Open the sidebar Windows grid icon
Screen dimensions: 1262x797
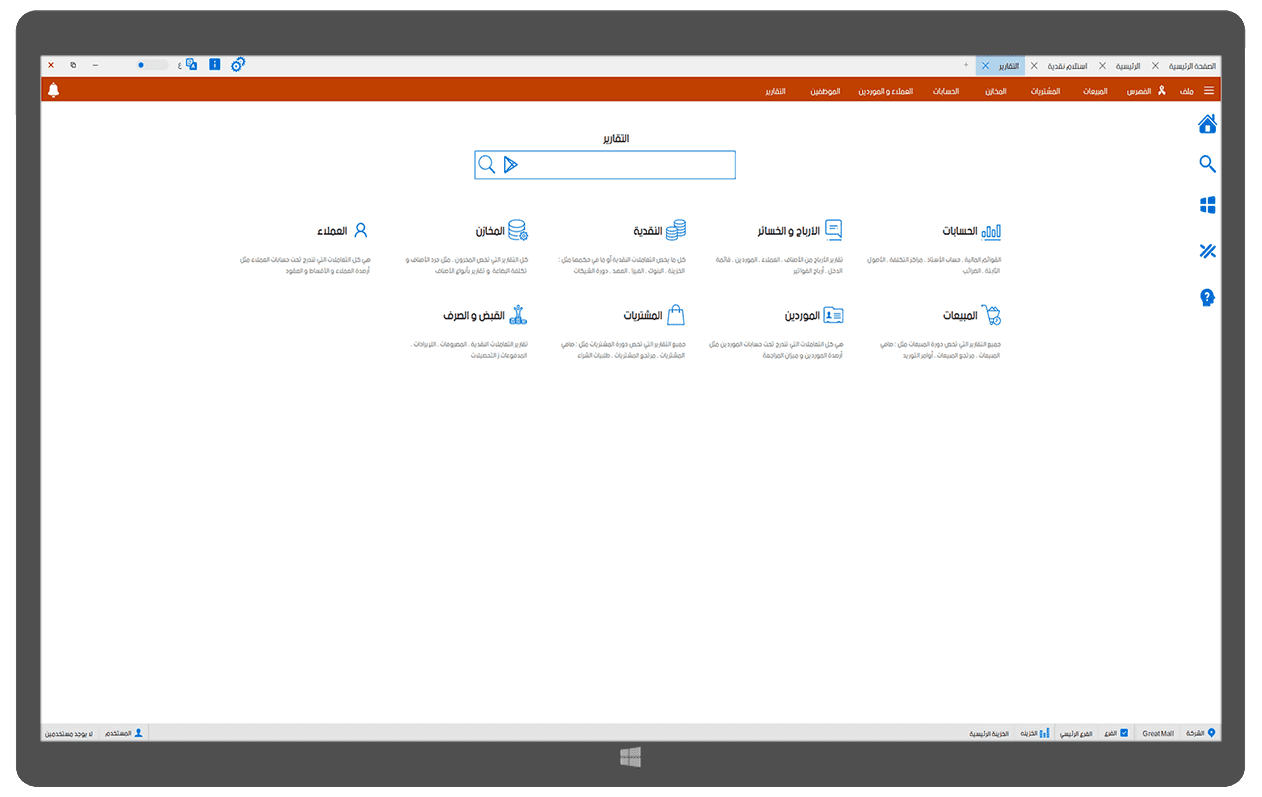[x=1207, y=205]
